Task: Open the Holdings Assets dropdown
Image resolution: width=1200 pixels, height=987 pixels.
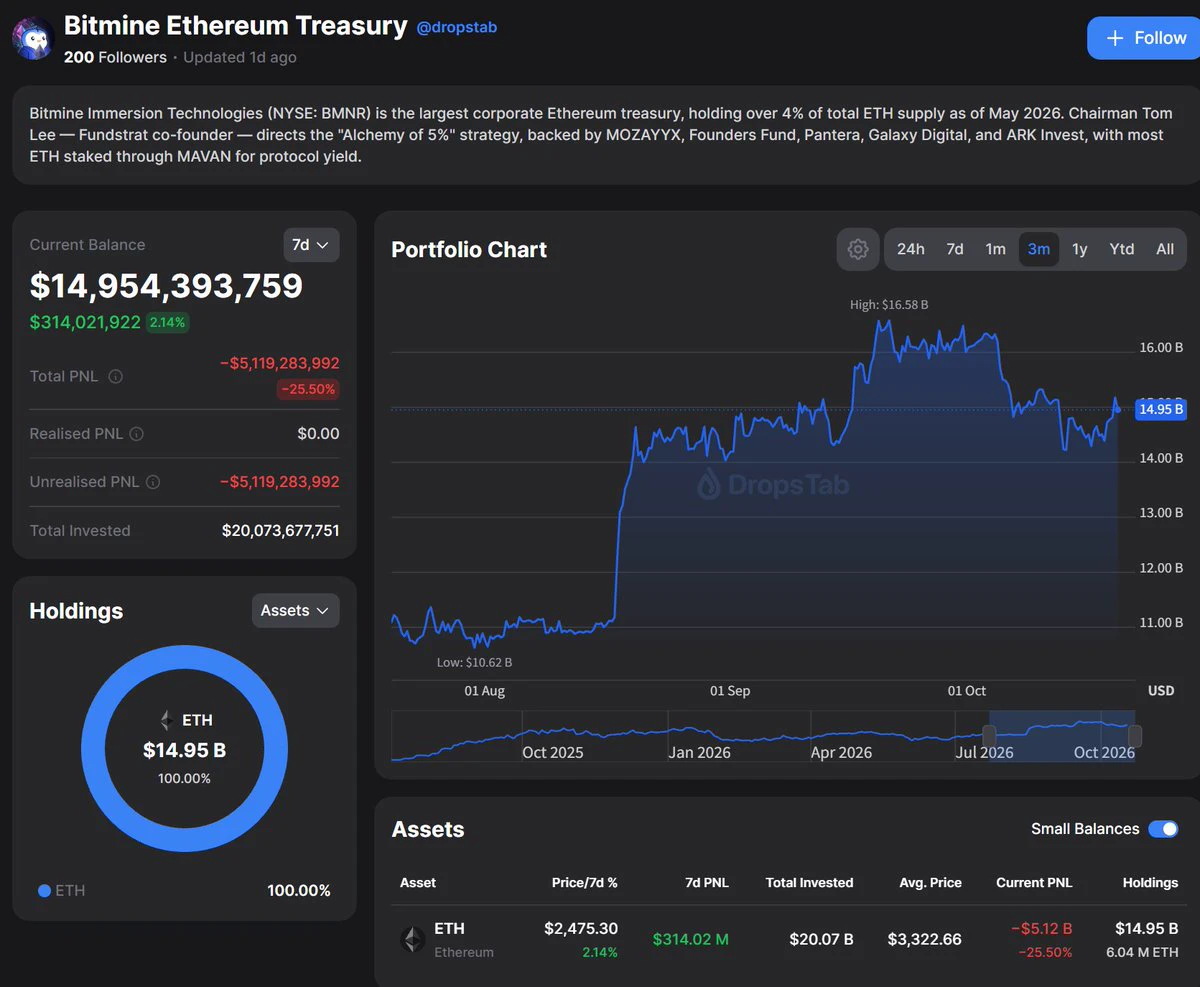Action: [x=295, y=611]
